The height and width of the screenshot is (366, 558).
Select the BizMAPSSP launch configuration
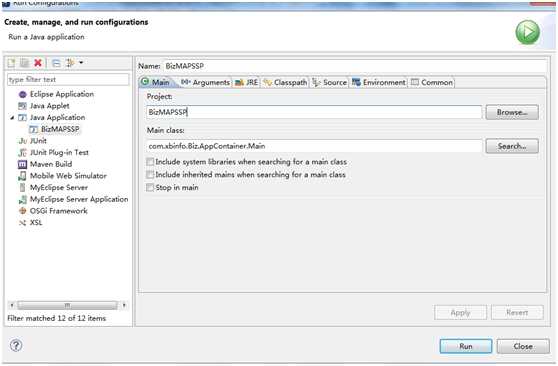coord(60,129)
